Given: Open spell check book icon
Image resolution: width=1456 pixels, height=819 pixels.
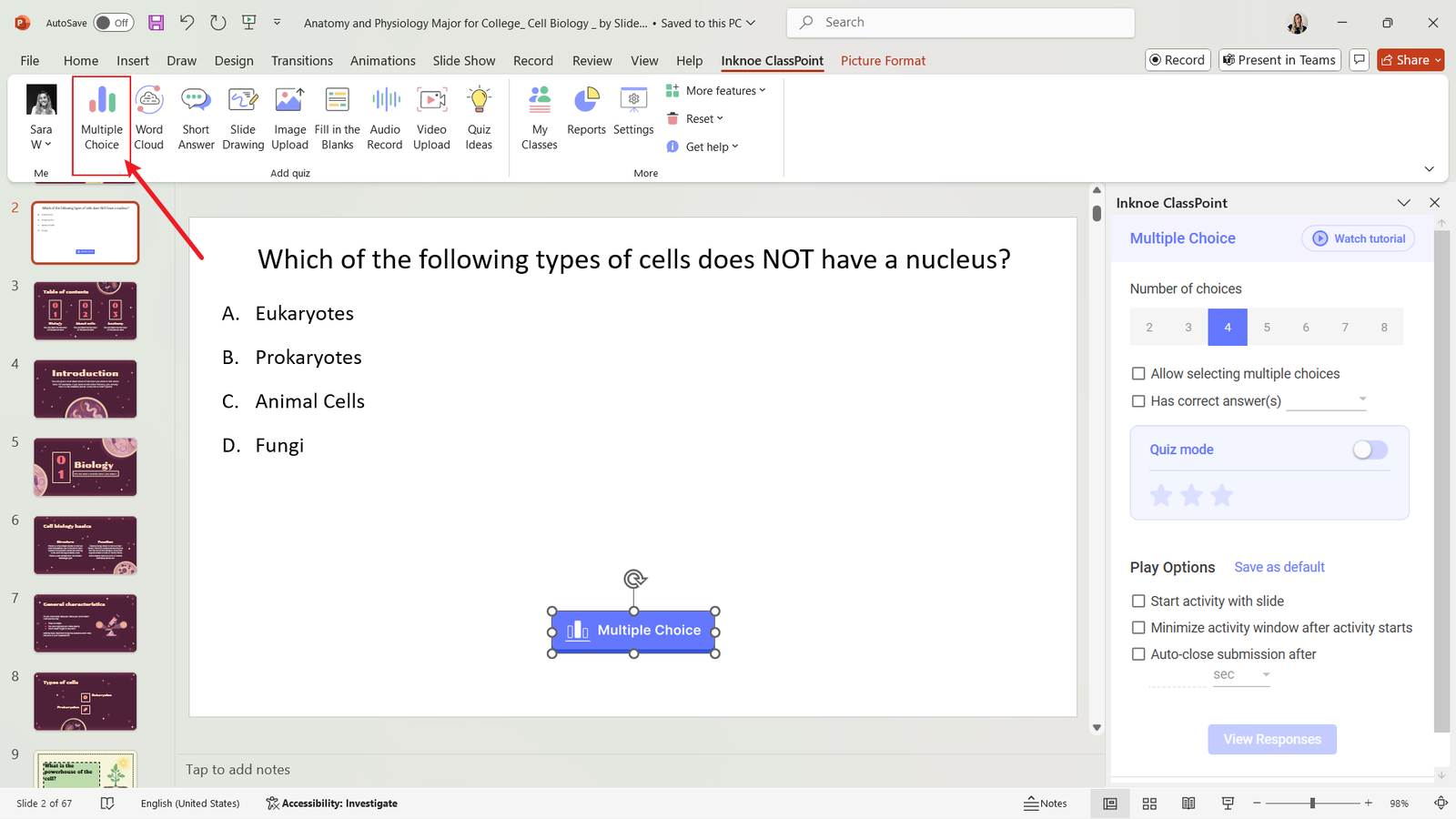Looking at the screenshot, I should [x=107, y=804].
